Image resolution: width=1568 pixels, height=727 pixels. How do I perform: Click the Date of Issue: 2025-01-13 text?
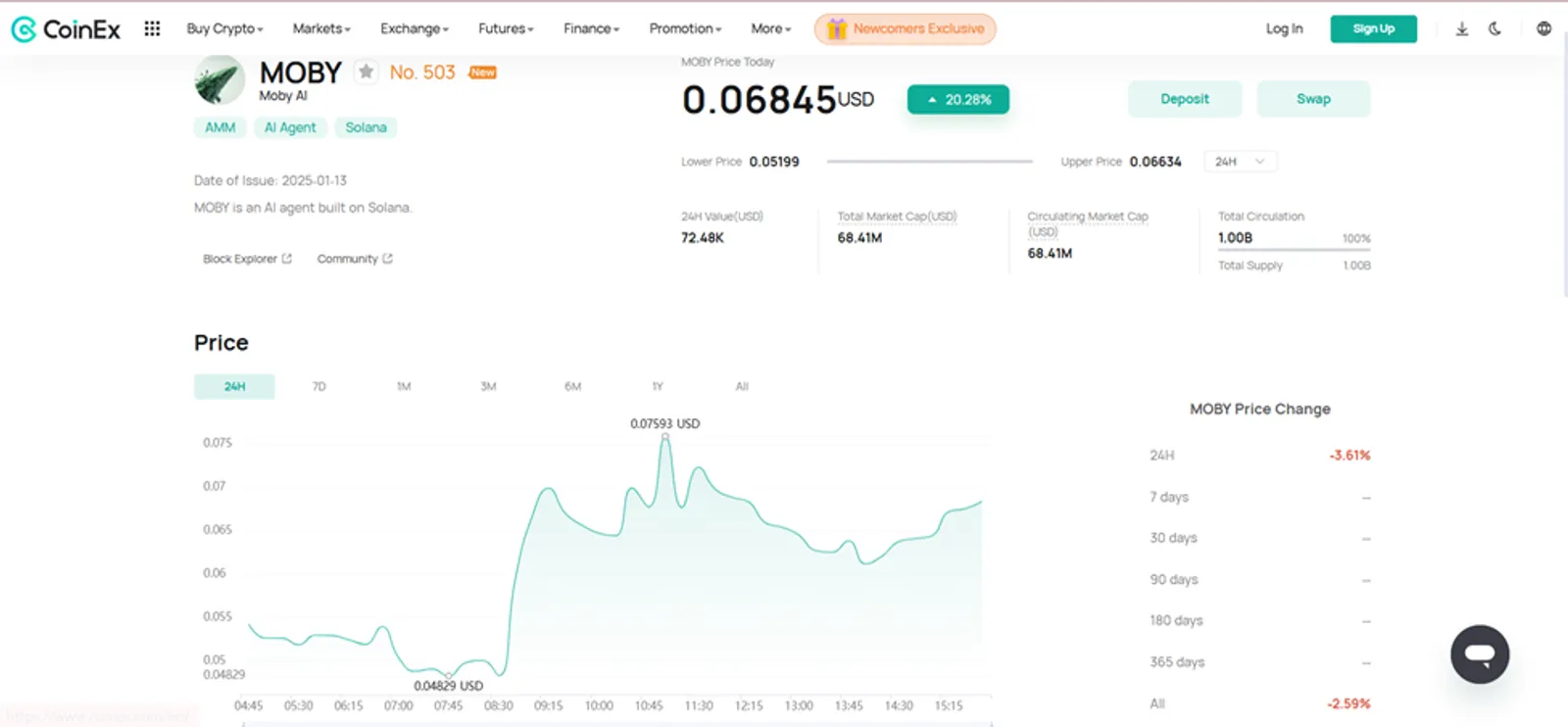[270, 180]
